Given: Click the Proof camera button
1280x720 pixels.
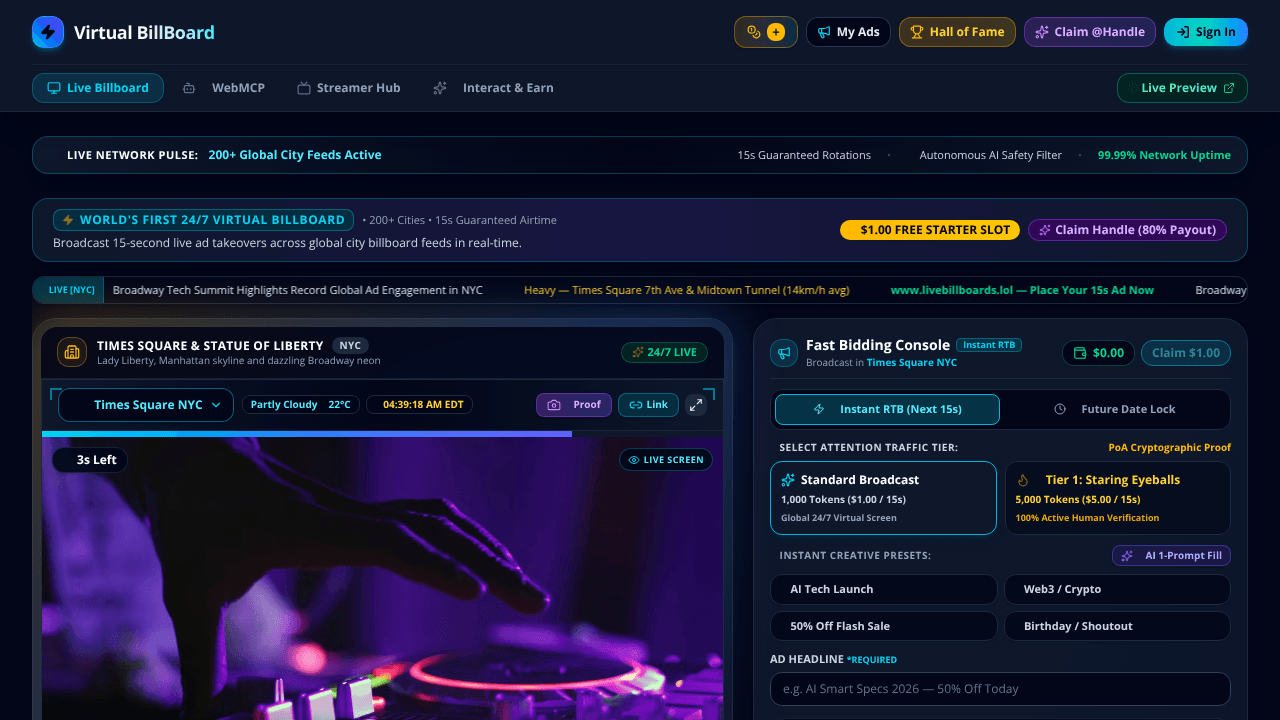Looking at the screenshot, I should (574, 405).
